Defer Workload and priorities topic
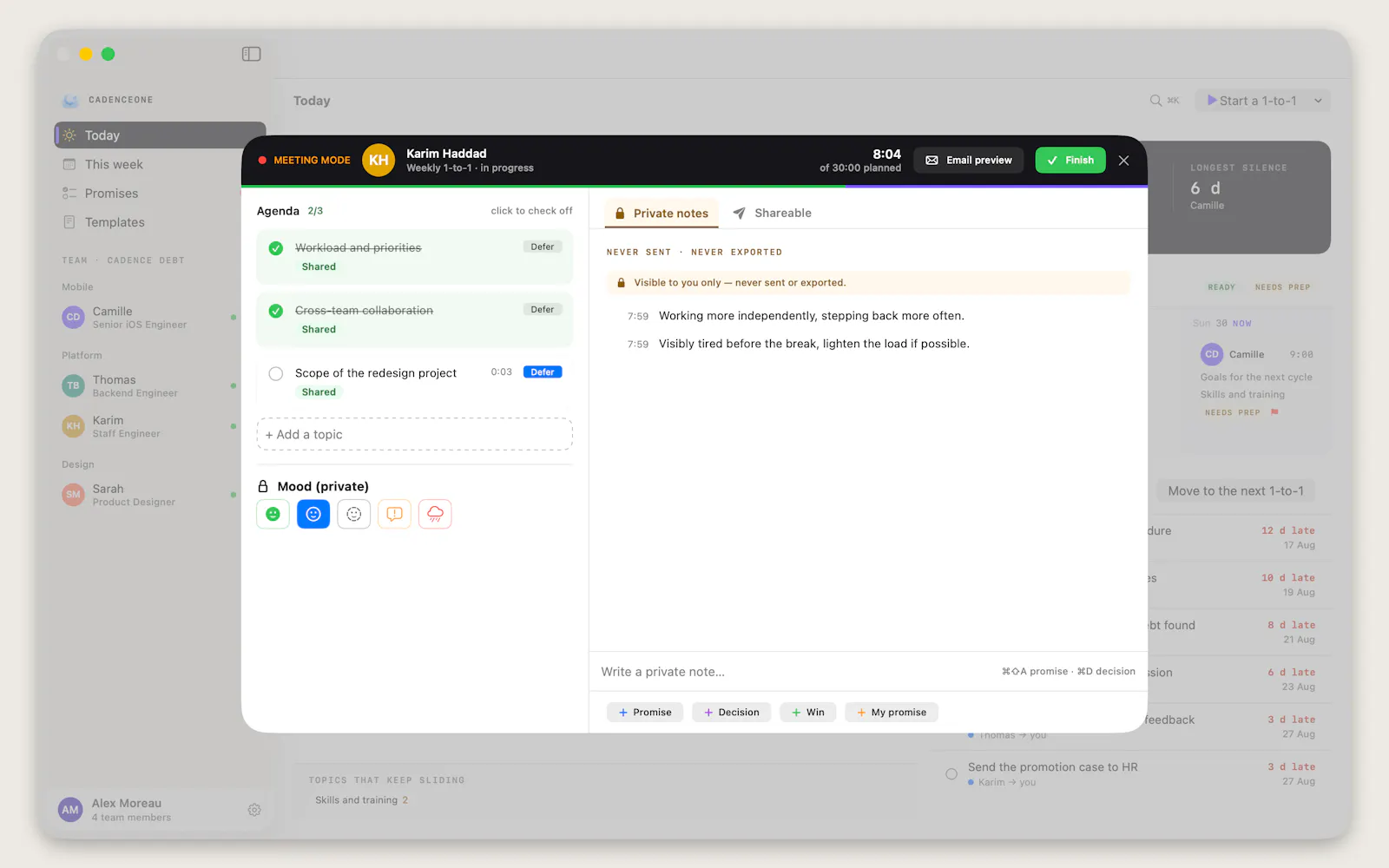 point(543,247)
